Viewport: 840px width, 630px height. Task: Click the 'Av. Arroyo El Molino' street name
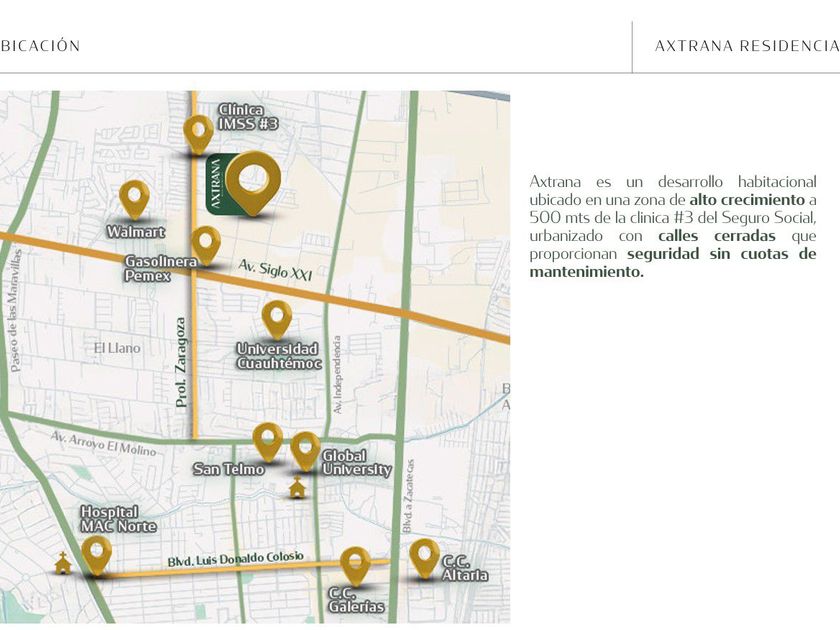[103, 444]
